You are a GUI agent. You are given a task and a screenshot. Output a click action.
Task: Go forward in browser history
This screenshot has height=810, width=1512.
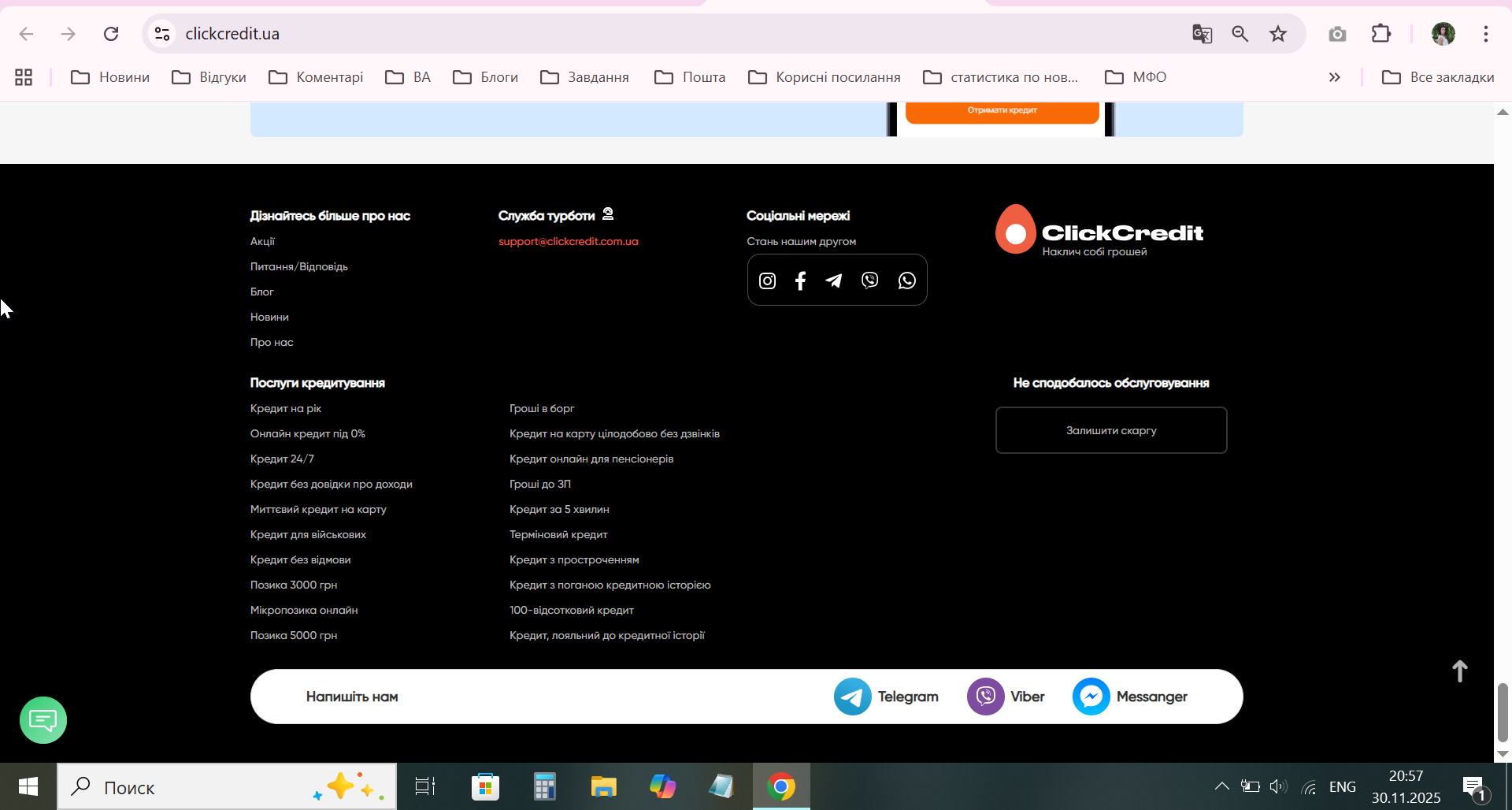coord(69,34)
